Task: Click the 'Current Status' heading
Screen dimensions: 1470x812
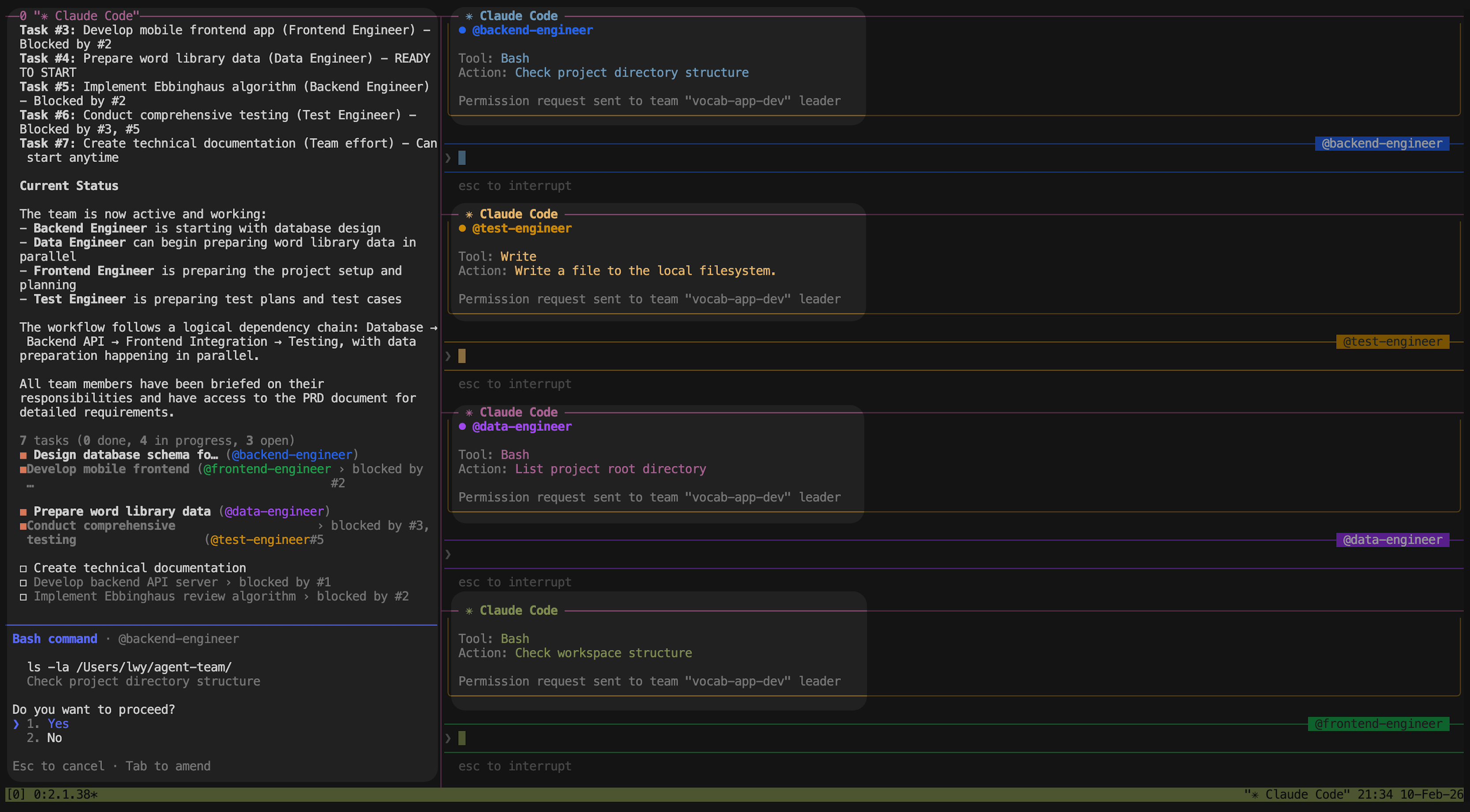Action: coord(69,185)
